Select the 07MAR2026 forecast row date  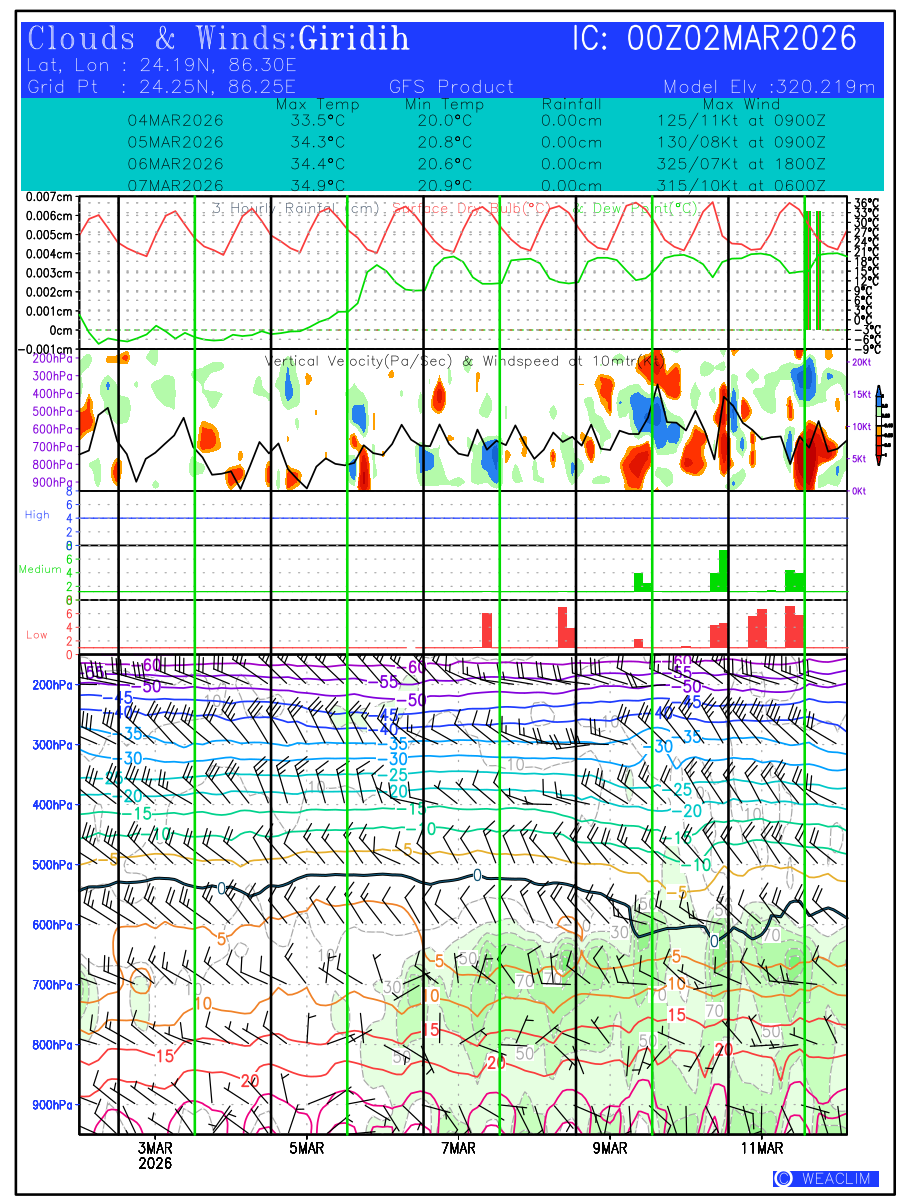175,185
